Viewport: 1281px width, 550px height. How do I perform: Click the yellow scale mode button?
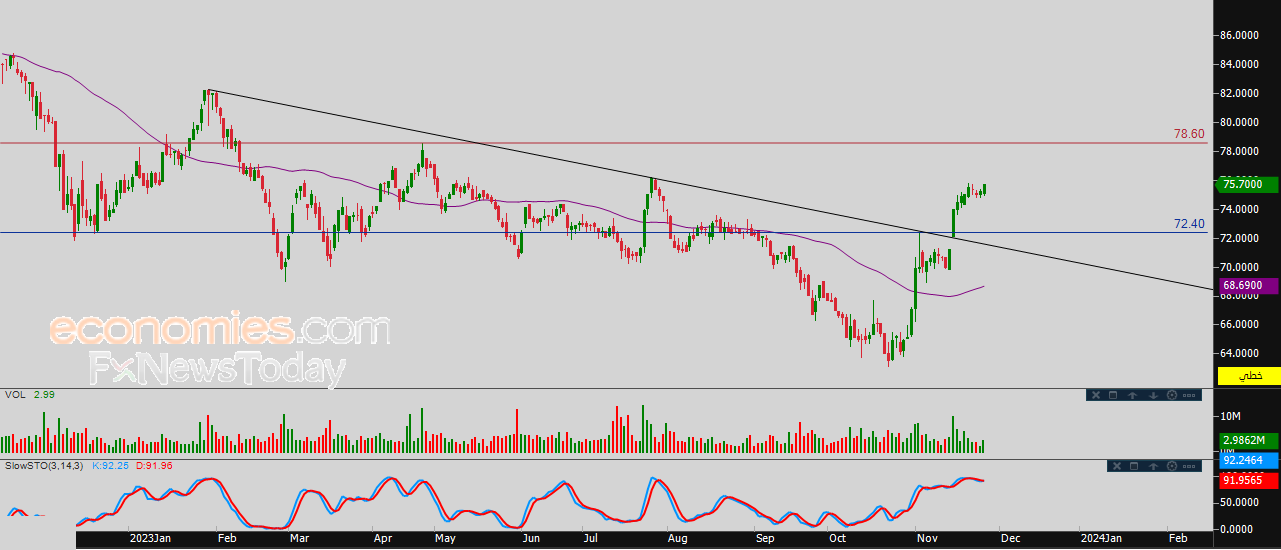point(1249,376)
